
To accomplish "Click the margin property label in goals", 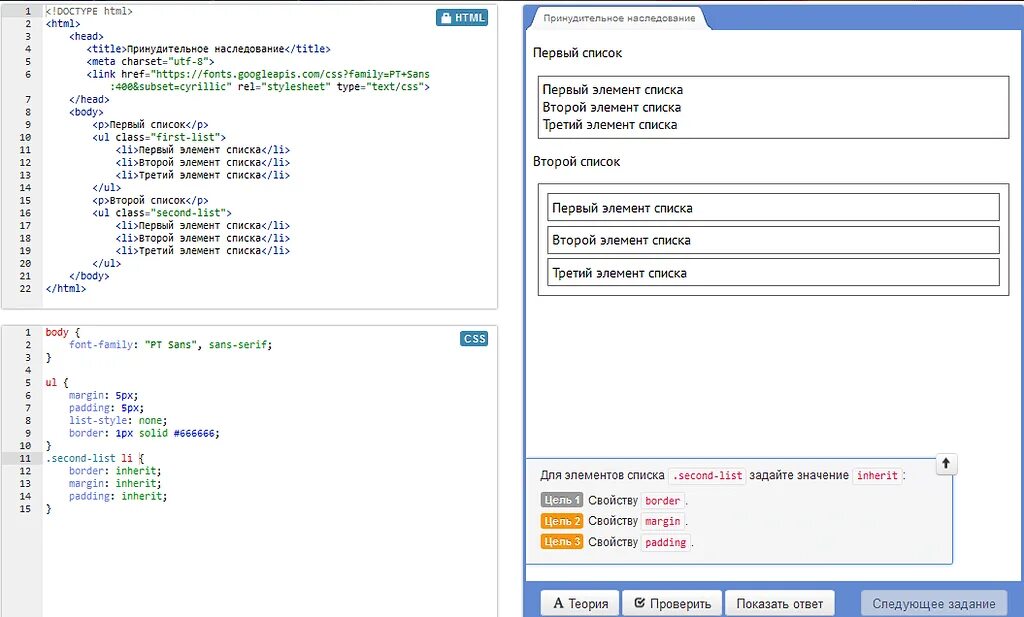I will pyautogui.click(x=662, y=522).
